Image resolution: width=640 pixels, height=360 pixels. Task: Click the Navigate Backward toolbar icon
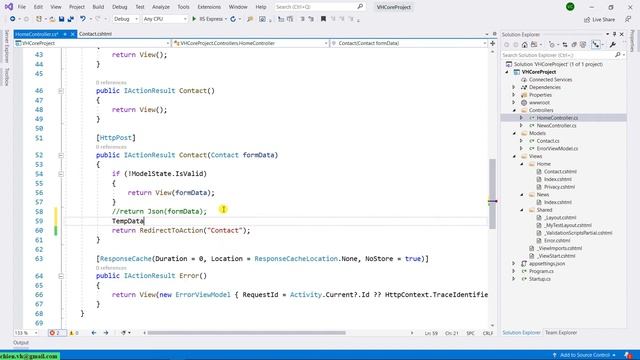coord(12,19)
